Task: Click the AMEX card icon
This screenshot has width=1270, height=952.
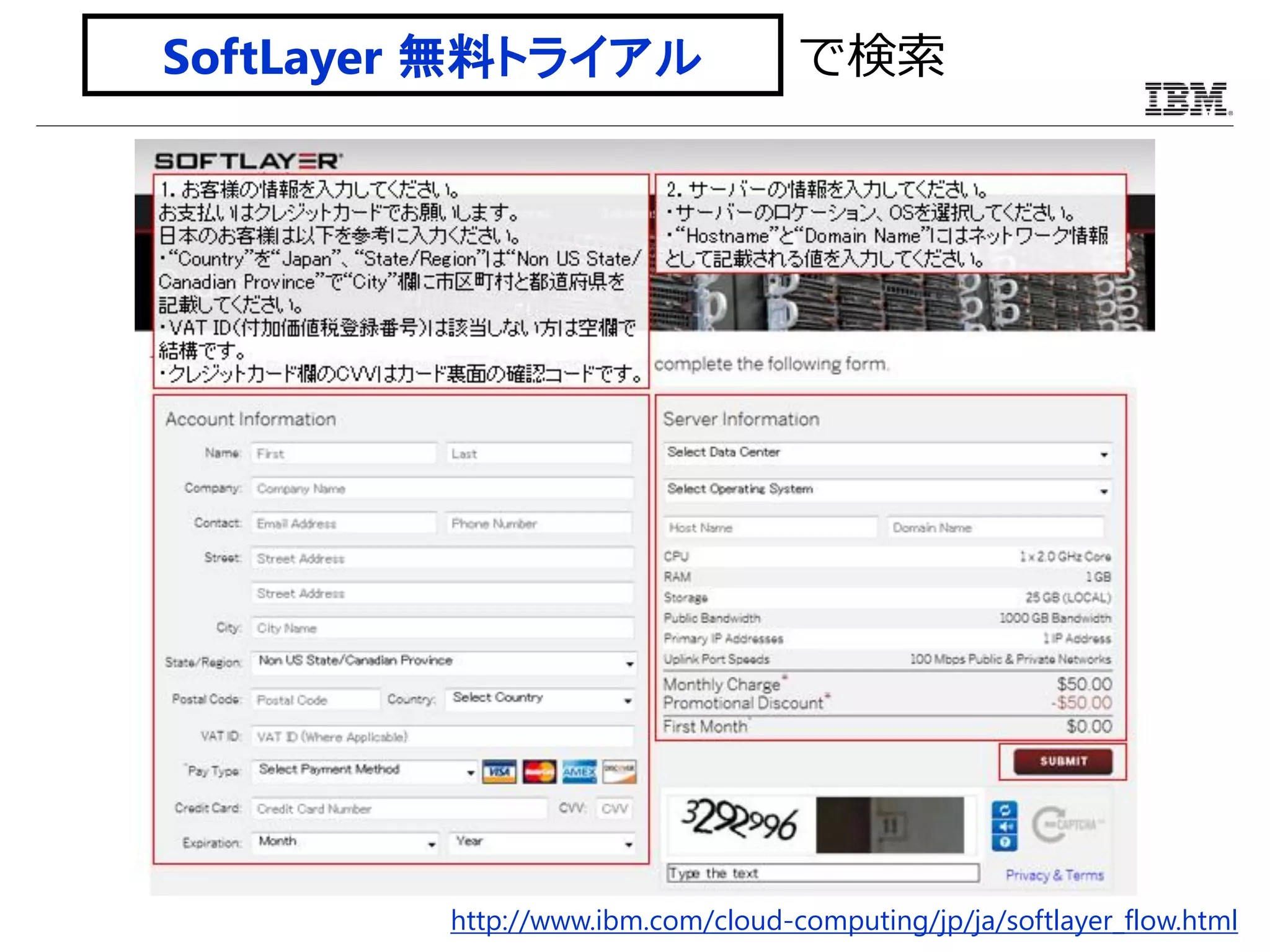Action: pos(579,772)
